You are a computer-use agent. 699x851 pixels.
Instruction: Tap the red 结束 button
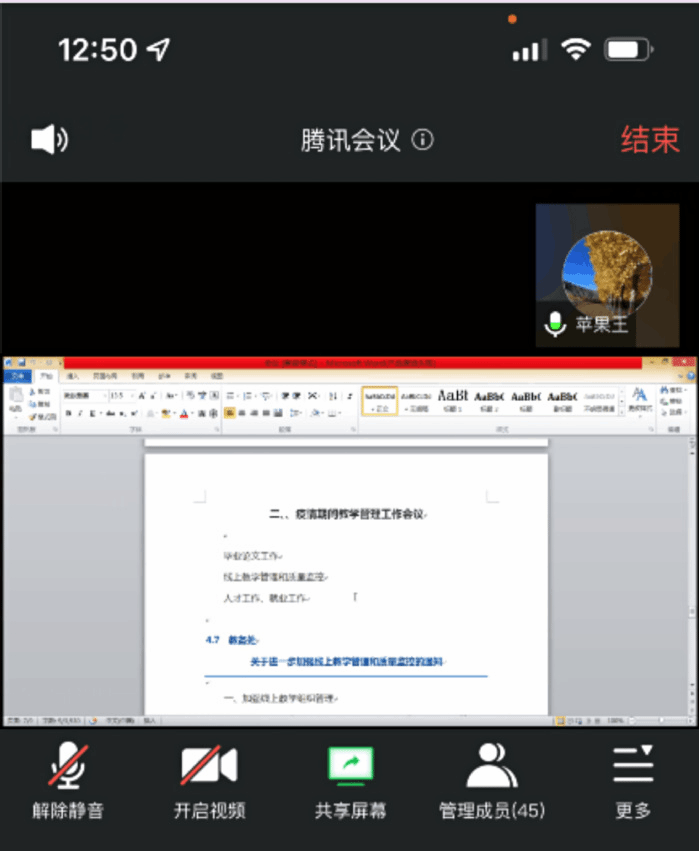649,139
